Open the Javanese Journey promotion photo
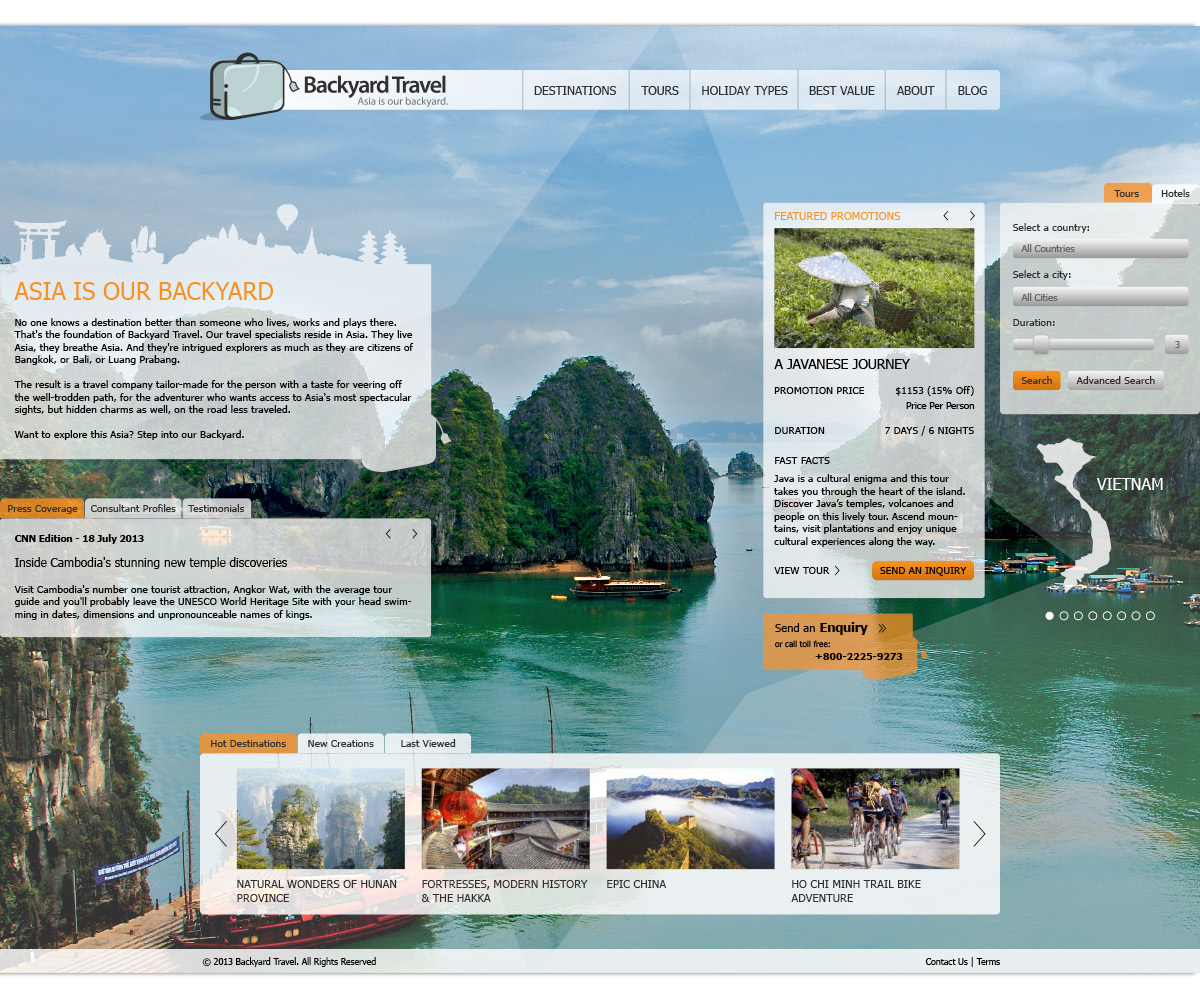Viewport: 1200px width, 1000px height. click(874, 288)
